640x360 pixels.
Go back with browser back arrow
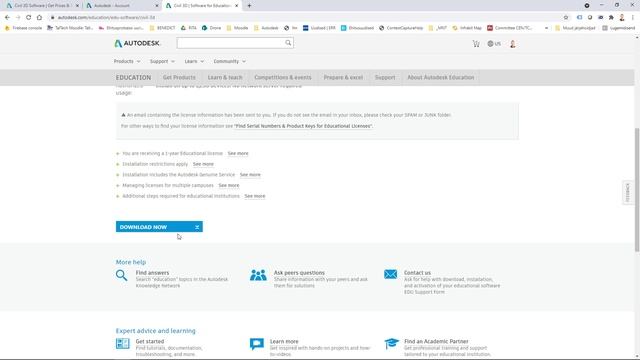7,17
